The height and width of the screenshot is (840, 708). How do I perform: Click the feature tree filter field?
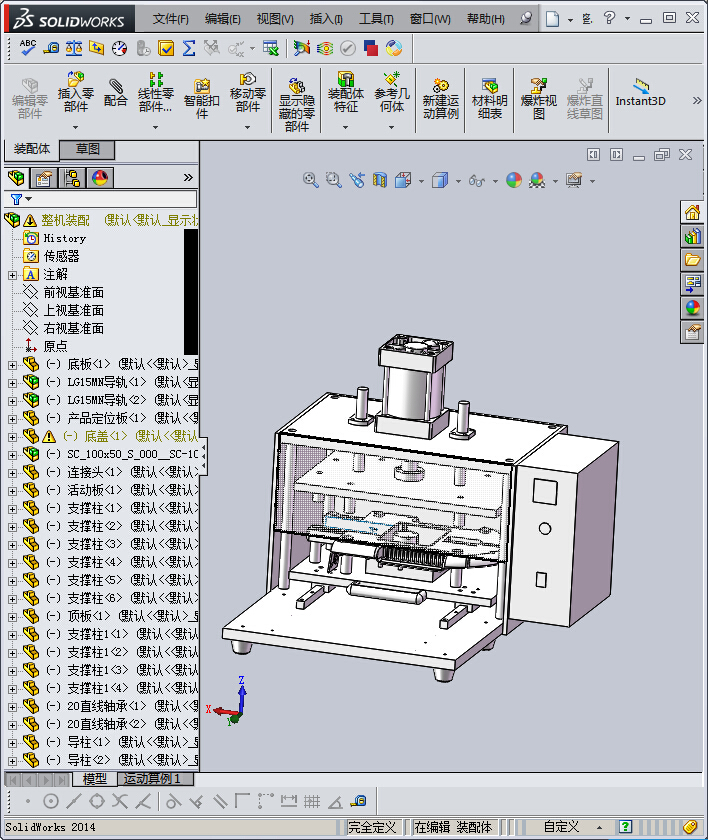point(101,199)
